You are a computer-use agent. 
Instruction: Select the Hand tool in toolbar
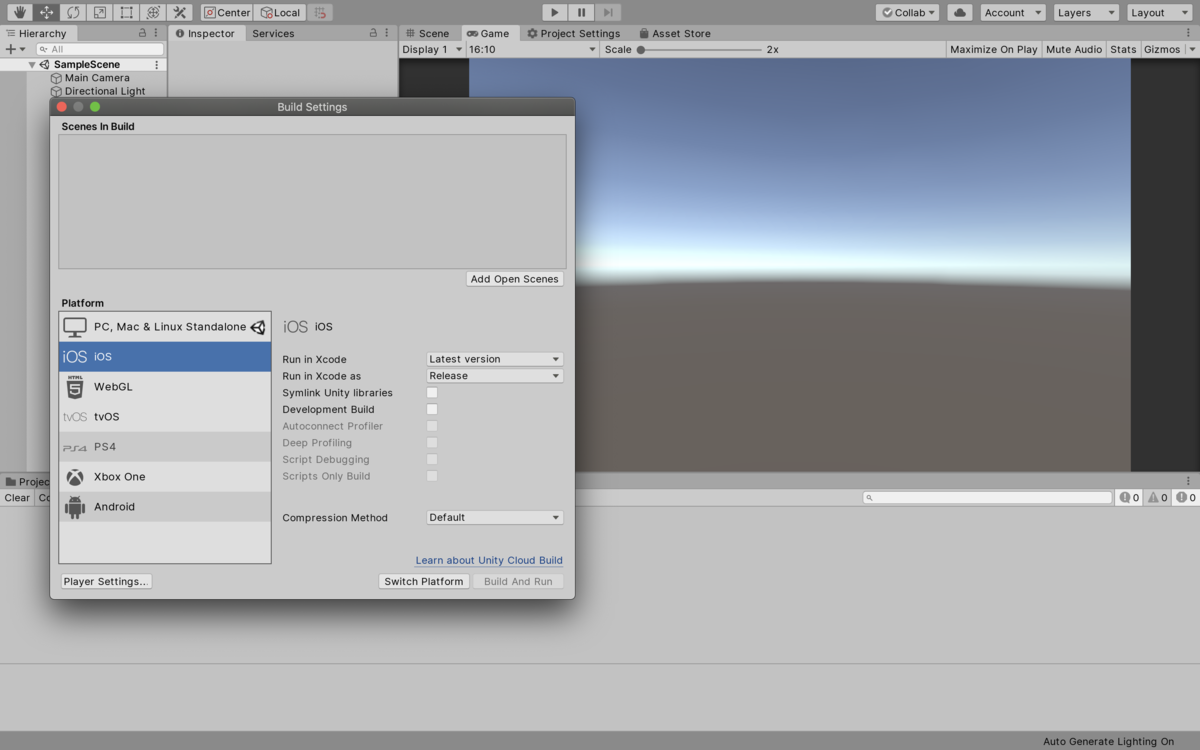[x=19, y=13]
